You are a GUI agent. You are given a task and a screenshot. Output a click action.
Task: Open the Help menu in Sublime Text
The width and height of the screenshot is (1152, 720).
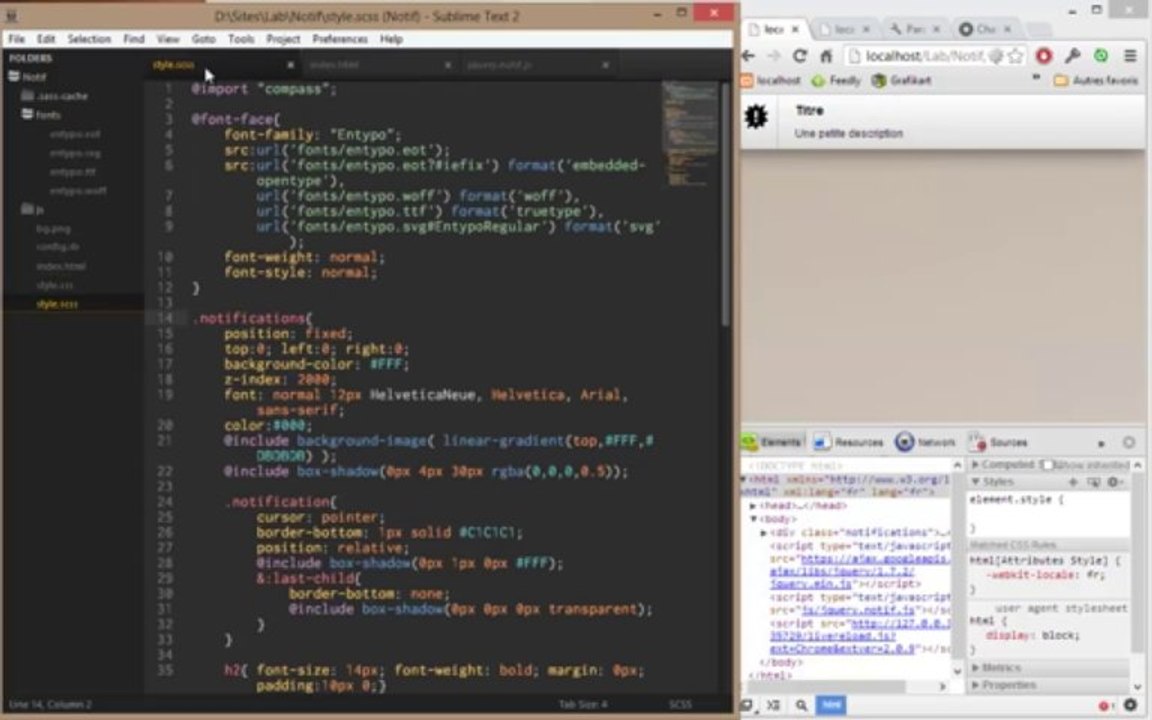[391, 39]
